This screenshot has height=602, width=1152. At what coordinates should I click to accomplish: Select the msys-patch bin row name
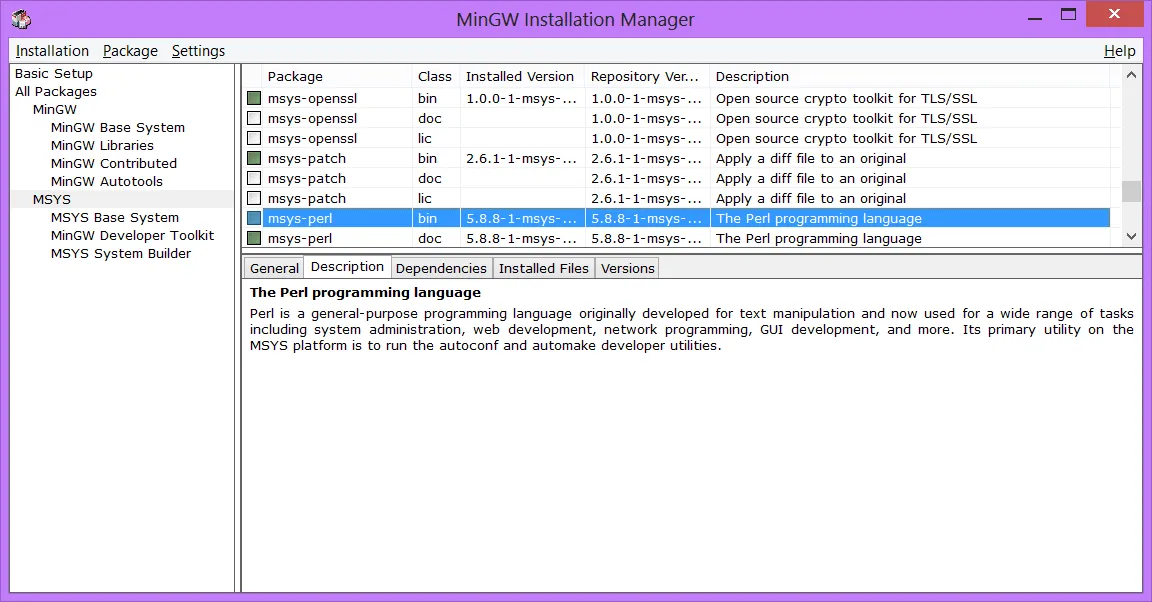[306, 158]
